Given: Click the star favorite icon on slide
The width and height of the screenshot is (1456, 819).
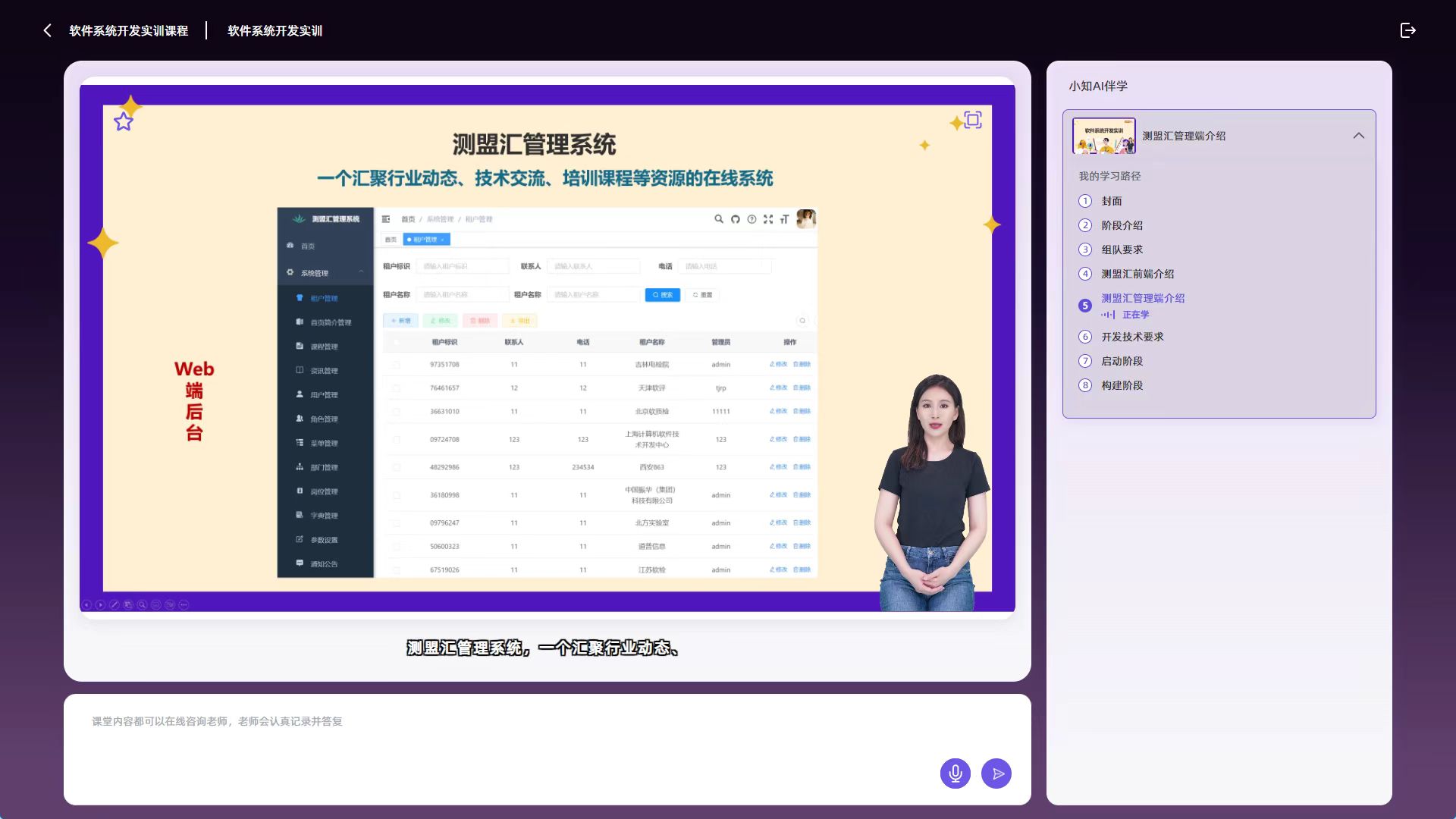Looking at the screenshot, I should [x=124, y=121].
